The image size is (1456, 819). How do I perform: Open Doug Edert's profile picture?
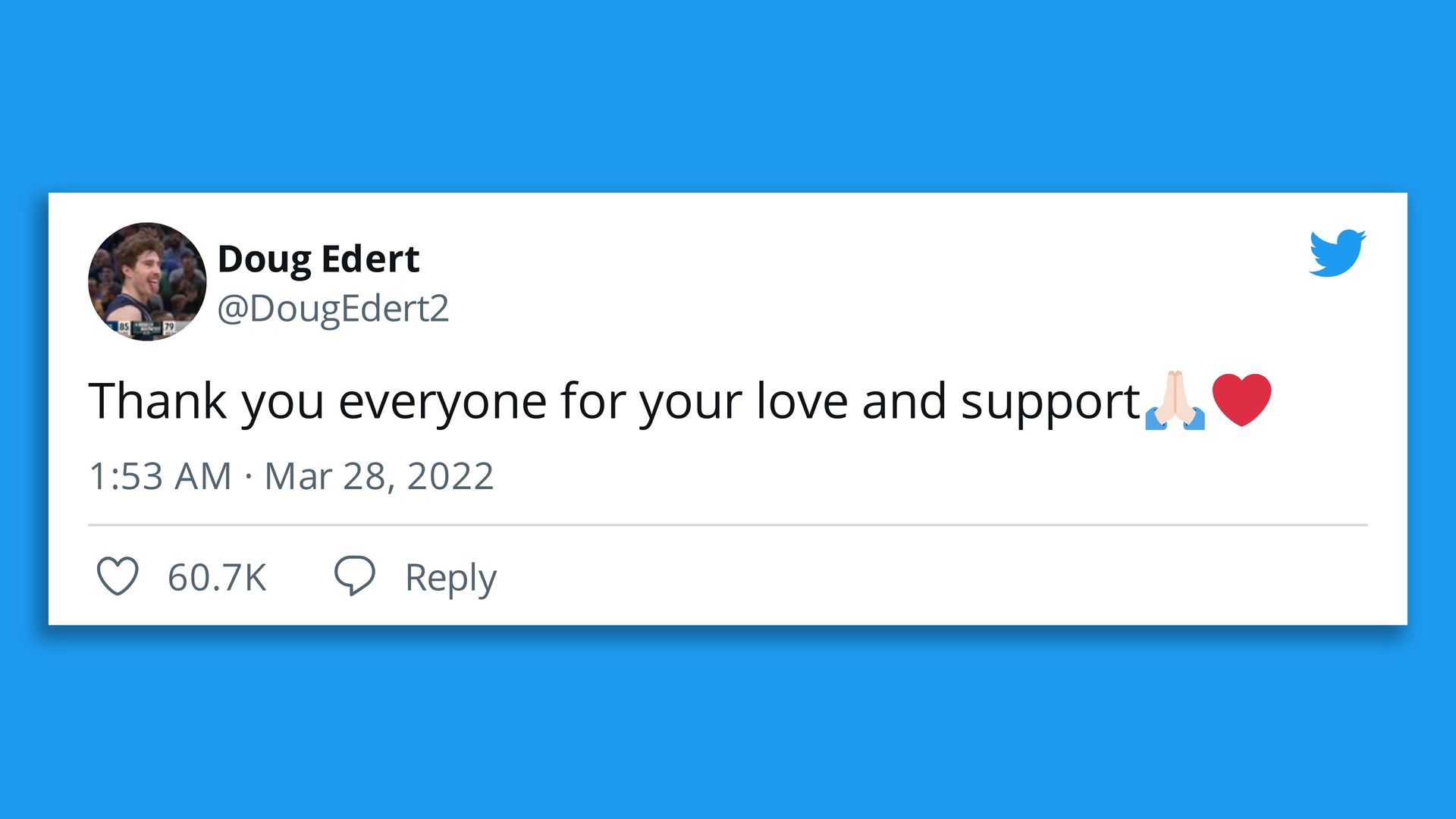click(147, 281)
